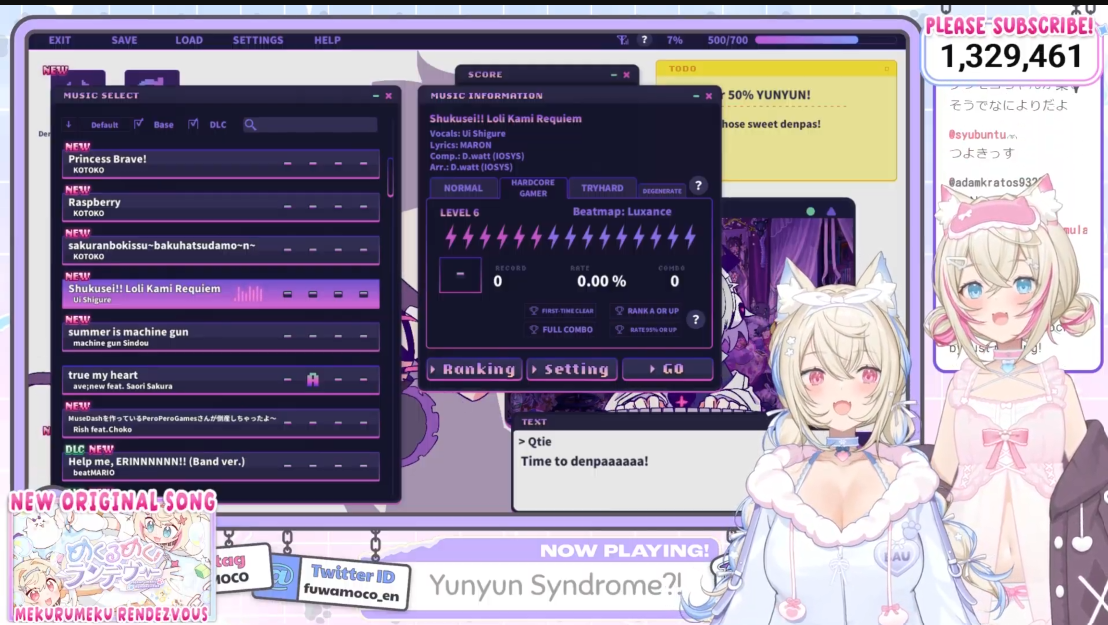
Task: Click equalizer bars icon on Shukusei row
Action: click(248, 293)
